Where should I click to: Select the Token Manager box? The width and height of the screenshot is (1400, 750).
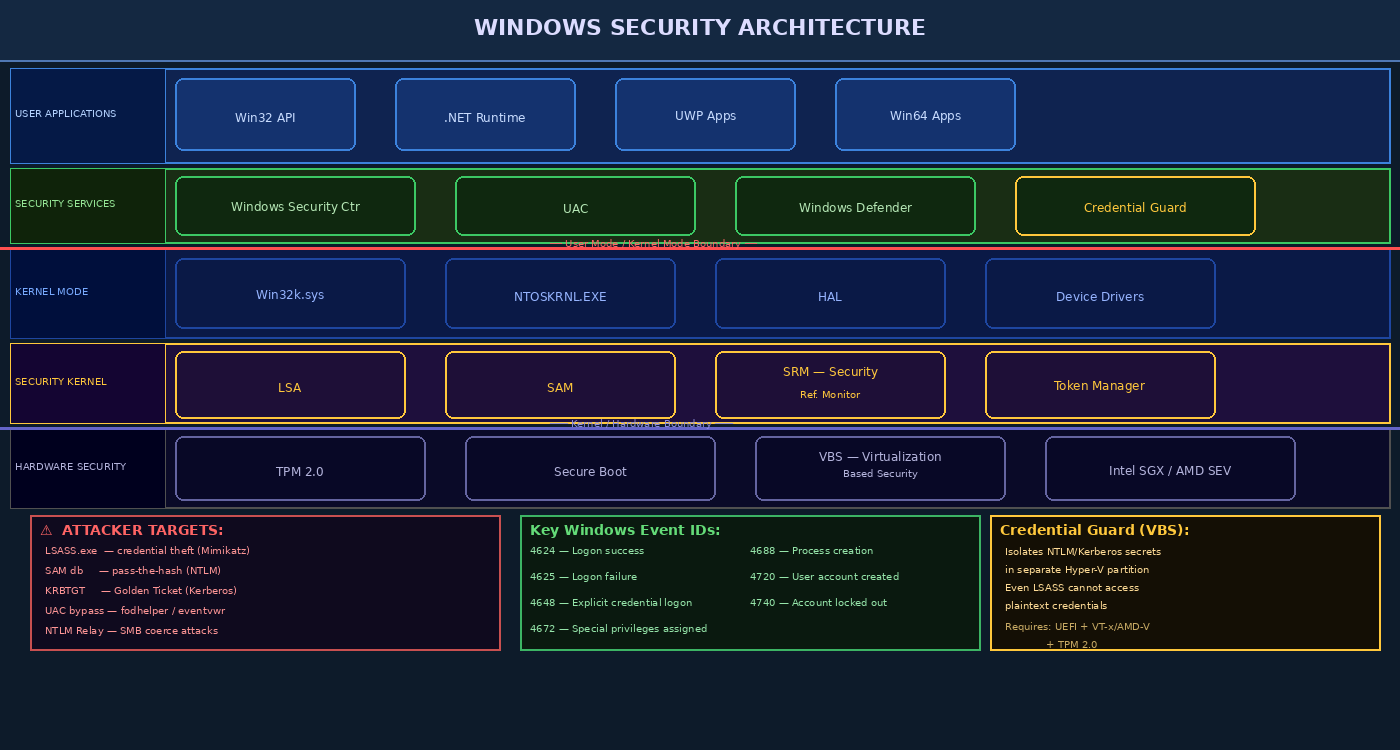tap(1100, 385)
